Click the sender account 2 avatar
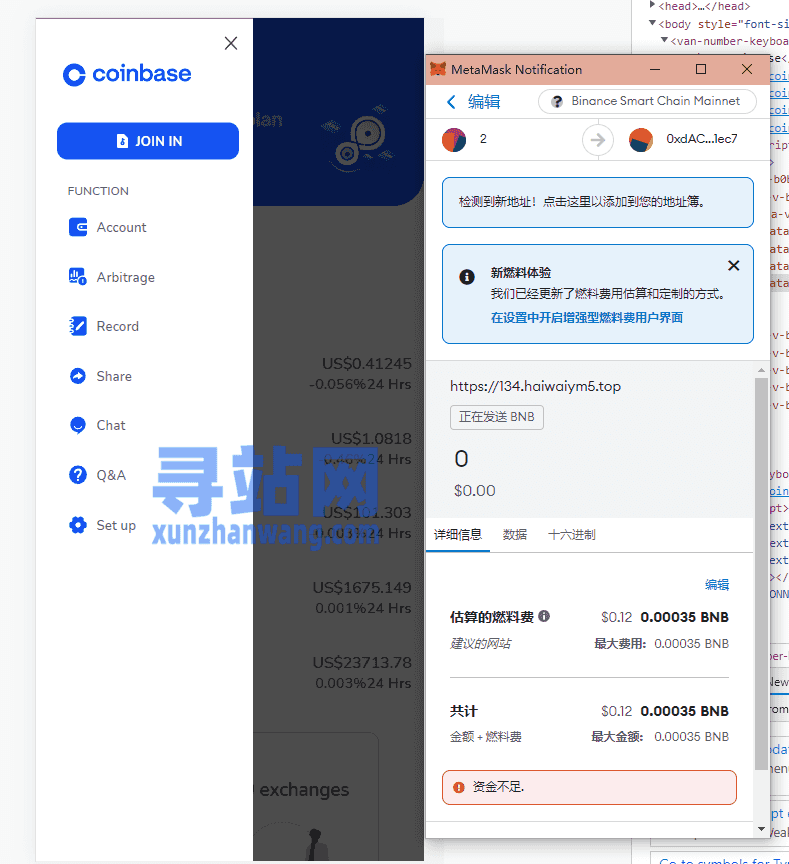Viewport: 789px width, 864px height. click(x=454, y=139)
